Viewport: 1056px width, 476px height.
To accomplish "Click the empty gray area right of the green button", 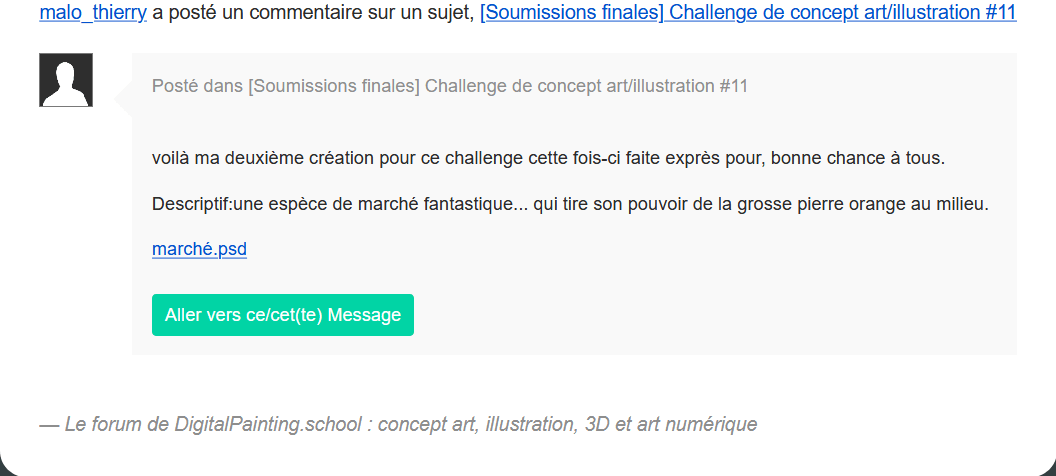I will click(x=714, y=314).
